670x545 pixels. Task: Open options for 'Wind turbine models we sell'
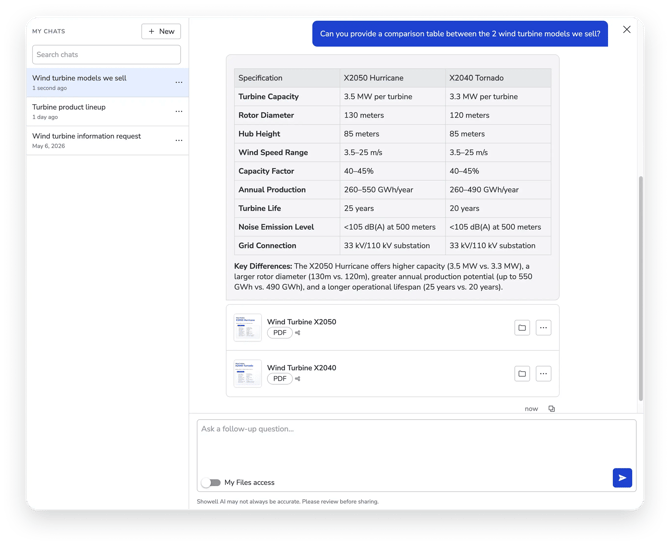179,82
